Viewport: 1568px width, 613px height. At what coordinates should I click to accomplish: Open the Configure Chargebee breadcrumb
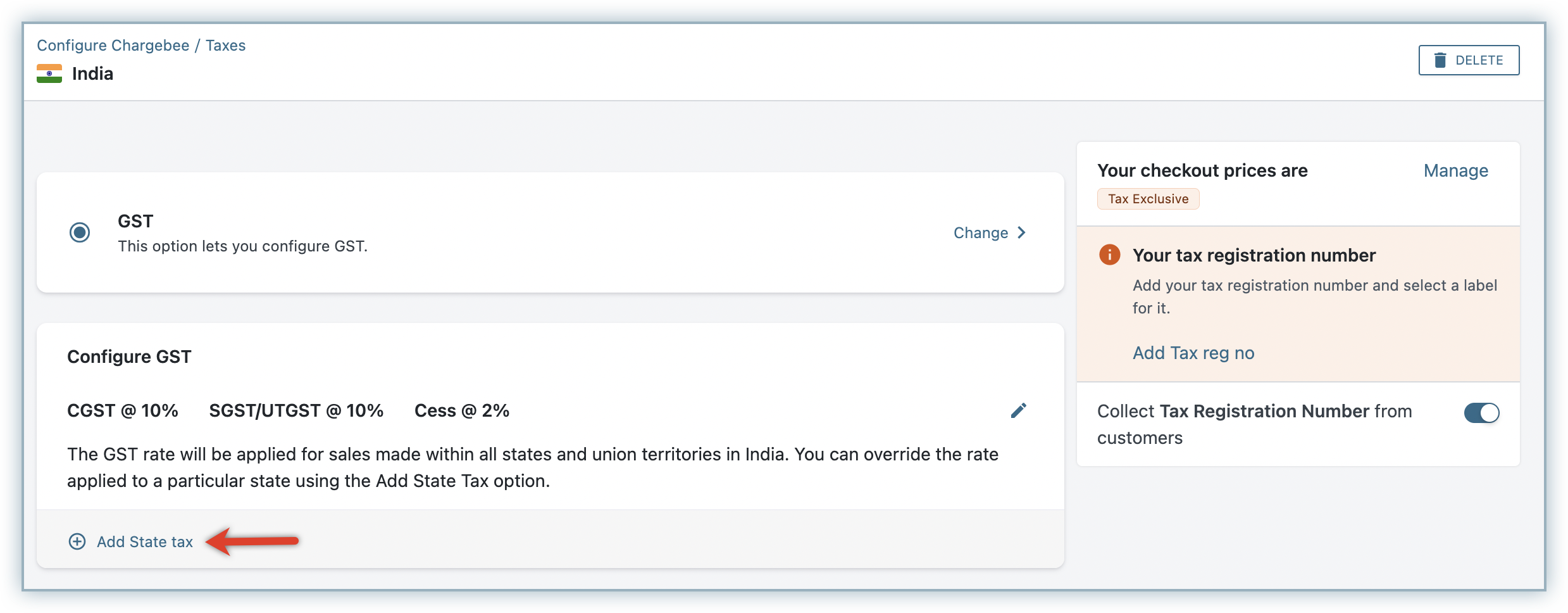point(113,46)
